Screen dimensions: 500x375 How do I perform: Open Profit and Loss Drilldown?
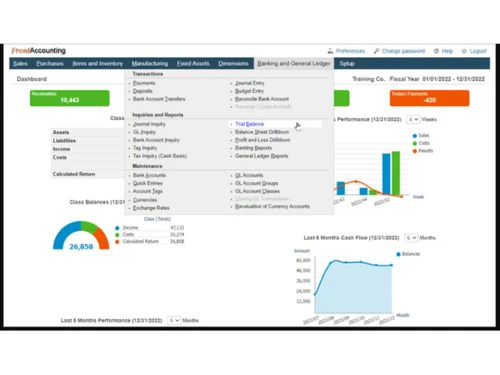[263, 140]
